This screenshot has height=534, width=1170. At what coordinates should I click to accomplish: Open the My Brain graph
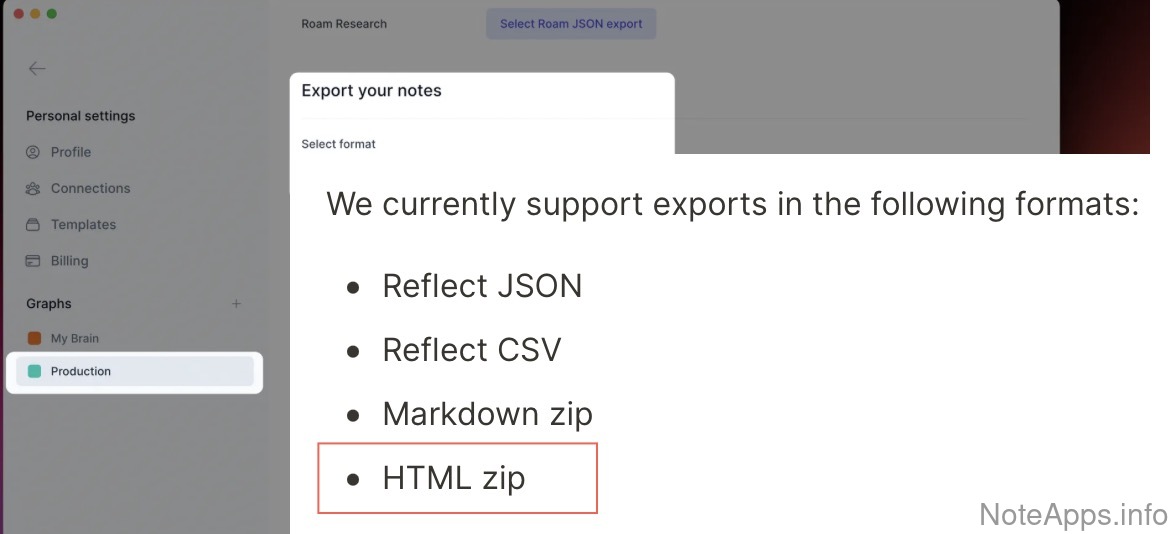tap(75, 339)
